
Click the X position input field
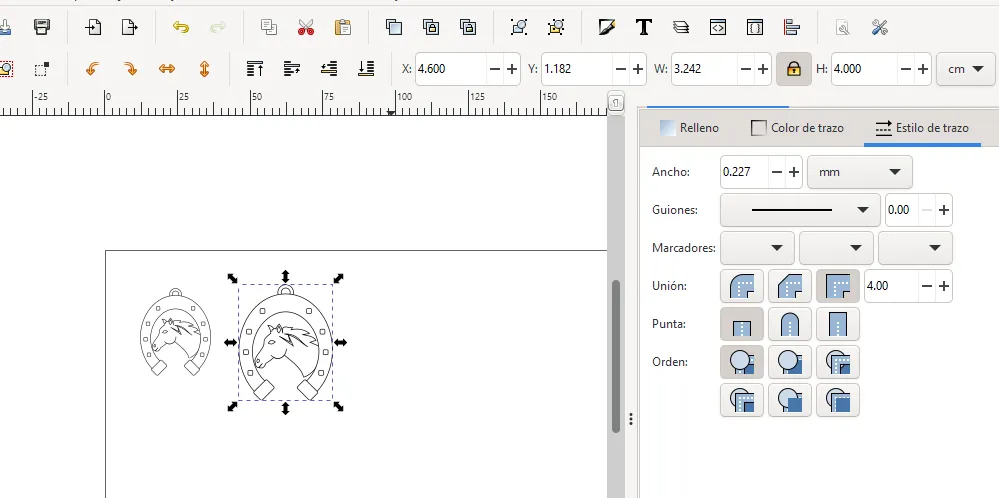pyautogui.click(x=450, y=69)
